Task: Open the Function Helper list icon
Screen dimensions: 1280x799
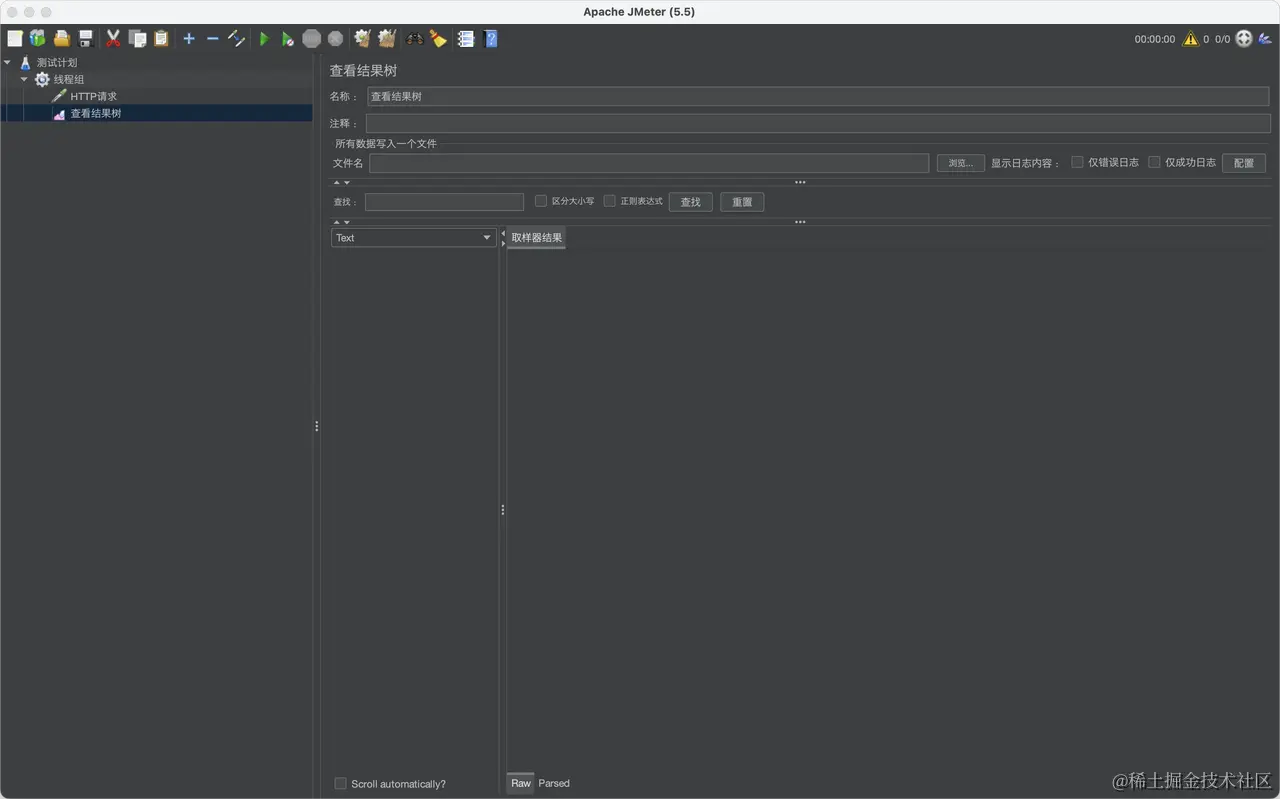Action: pos(465,39)
